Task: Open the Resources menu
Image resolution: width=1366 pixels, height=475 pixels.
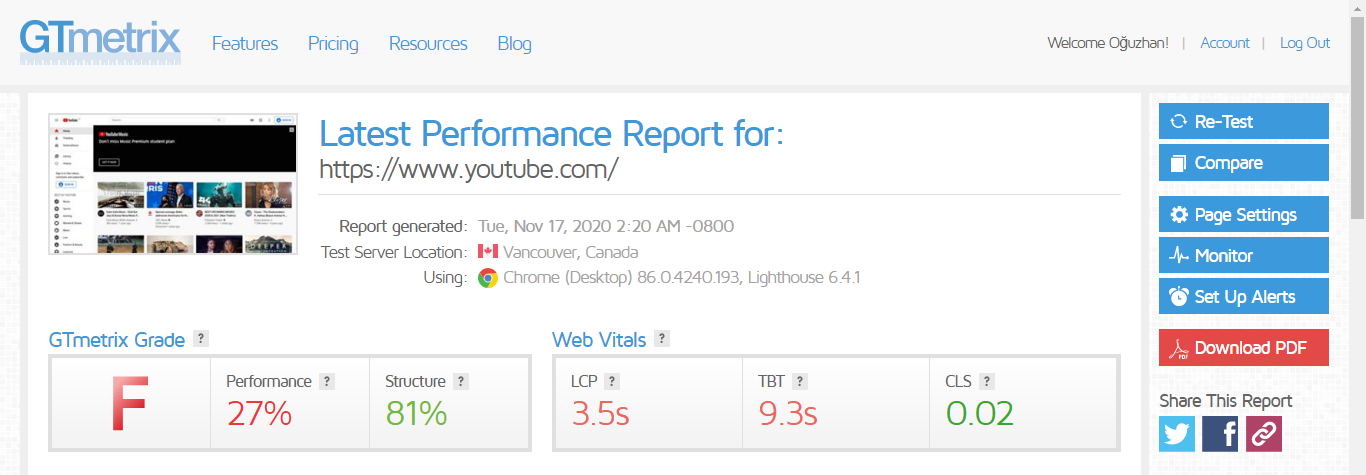Action: 428,43
